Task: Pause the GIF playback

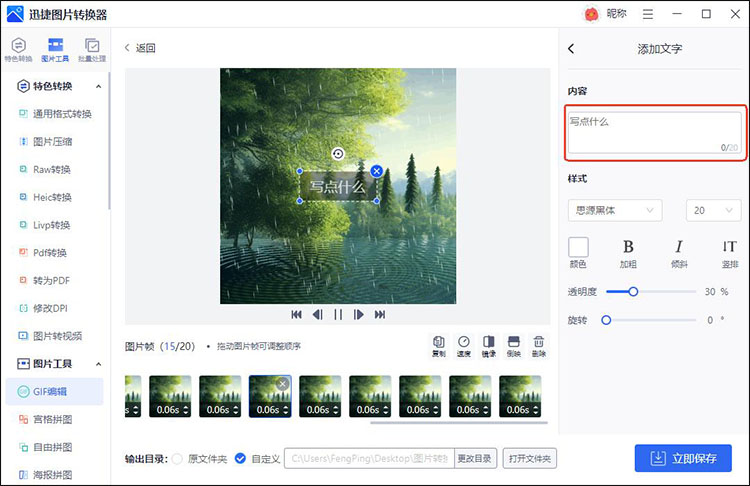Action: (x=338, y=314)
